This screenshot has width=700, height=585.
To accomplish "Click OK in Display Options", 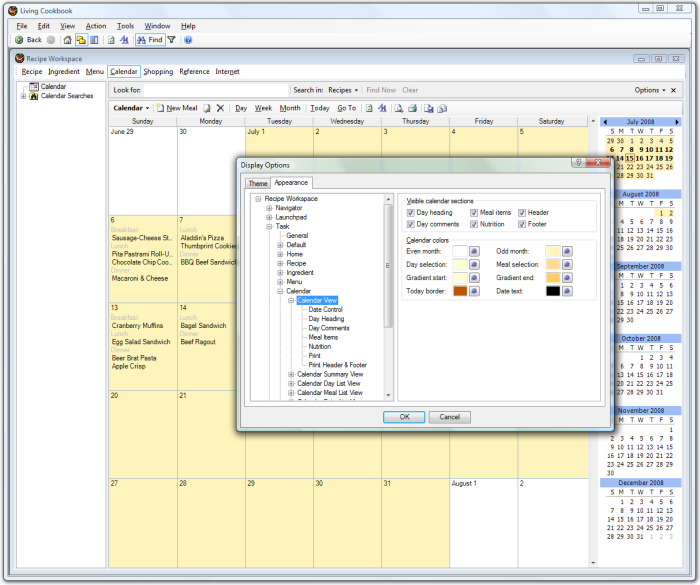I will 404,417.
